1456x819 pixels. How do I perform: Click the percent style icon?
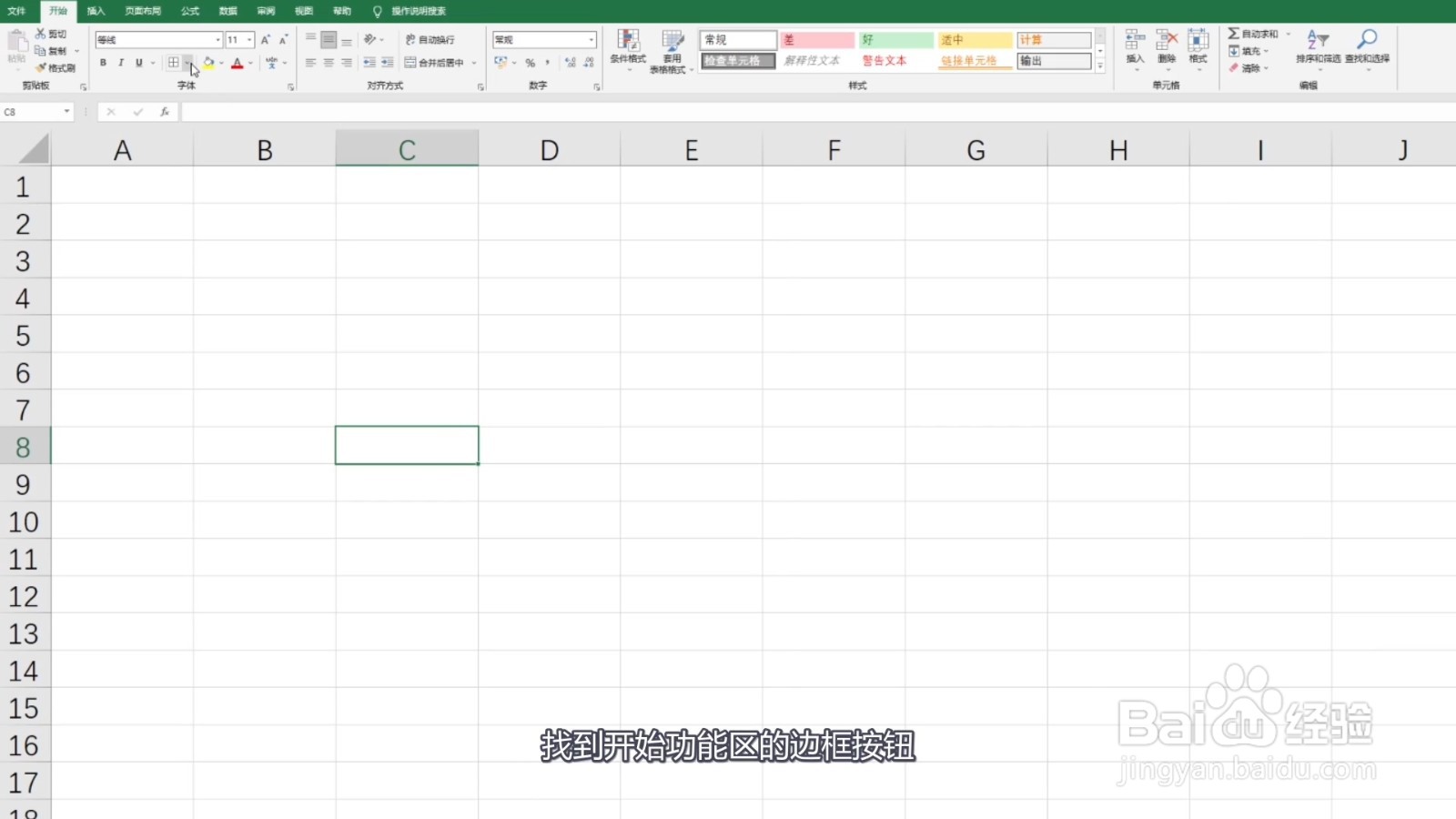[530, 63]
